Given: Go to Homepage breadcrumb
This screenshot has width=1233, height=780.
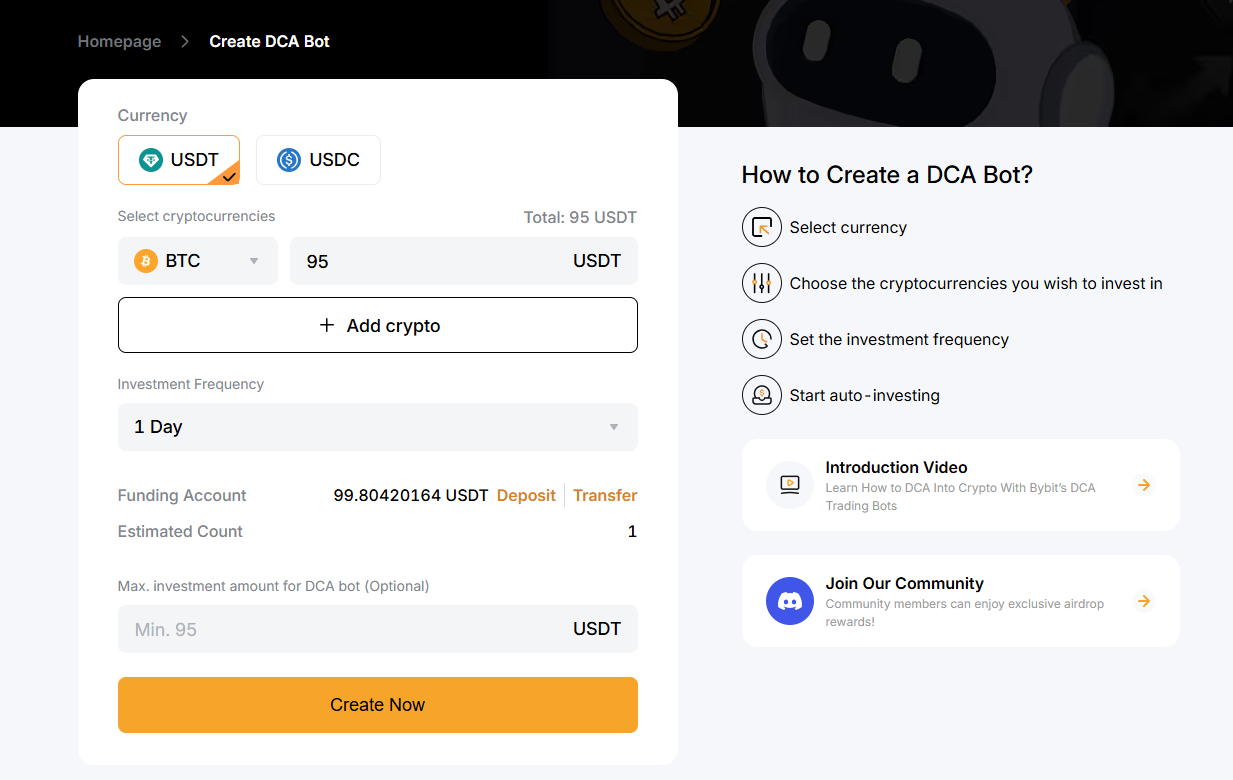Looking at the screenshot, I should coord(119,41).
